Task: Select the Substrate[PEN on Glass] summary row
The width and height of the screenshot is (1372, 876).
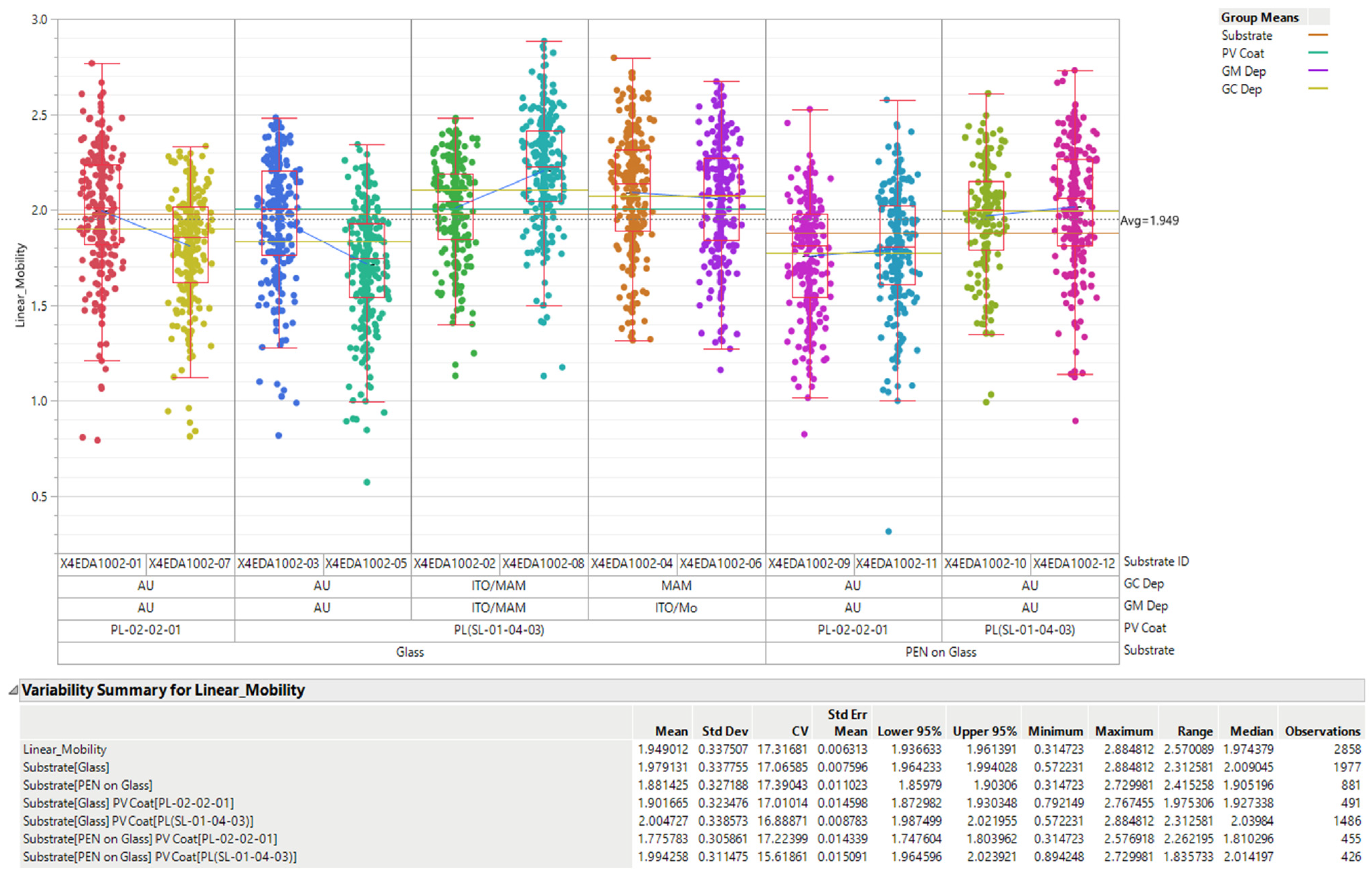Action: 88,786
